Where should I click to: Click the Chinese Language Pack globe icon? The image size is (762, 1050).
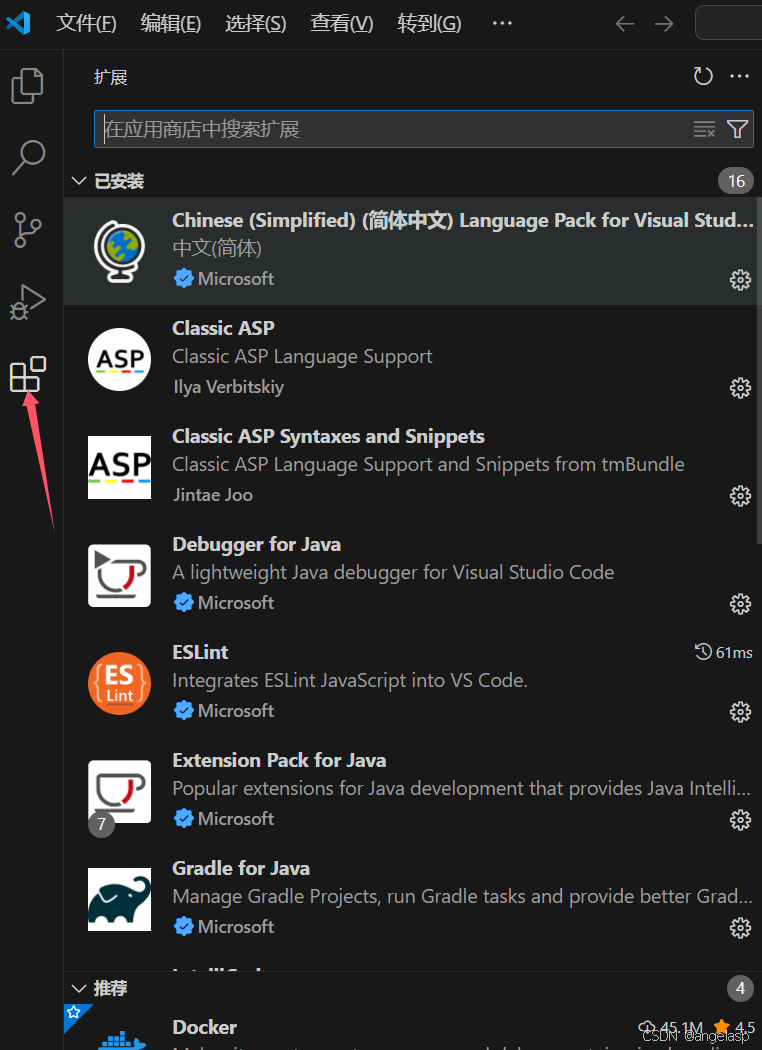119,251
